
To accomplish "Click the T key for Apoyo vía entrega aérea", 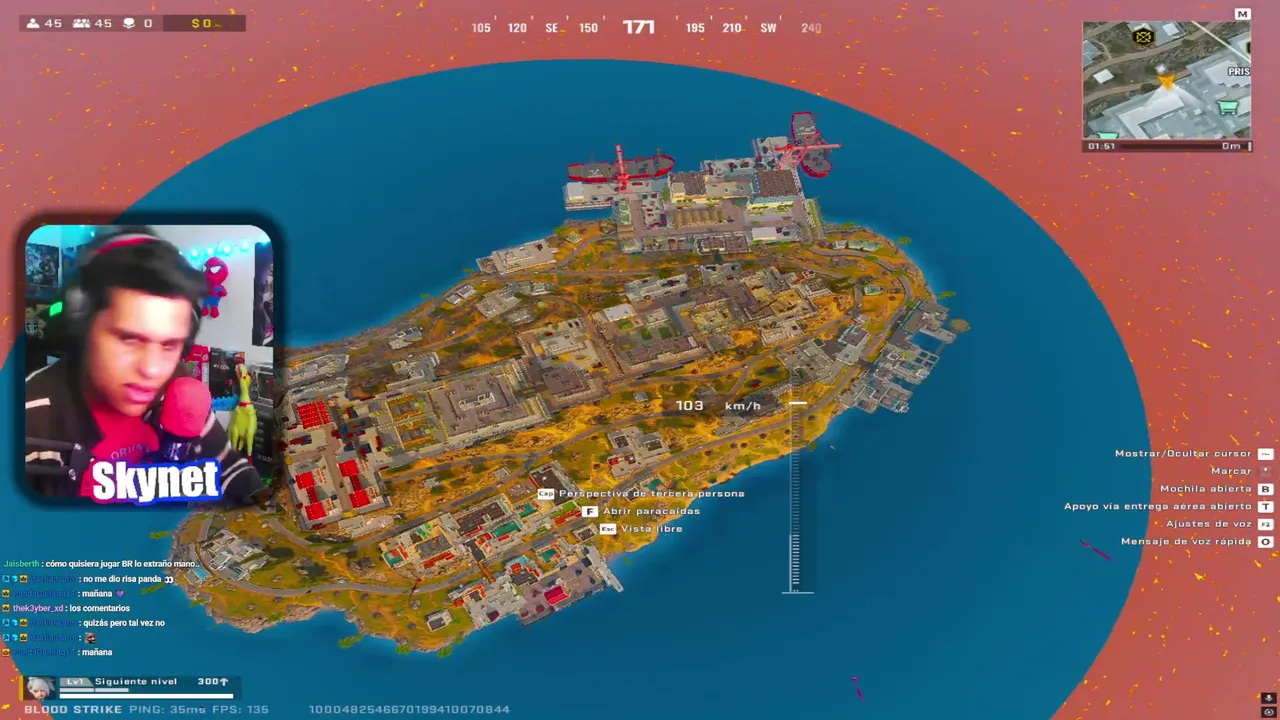I will point(1266,506).
